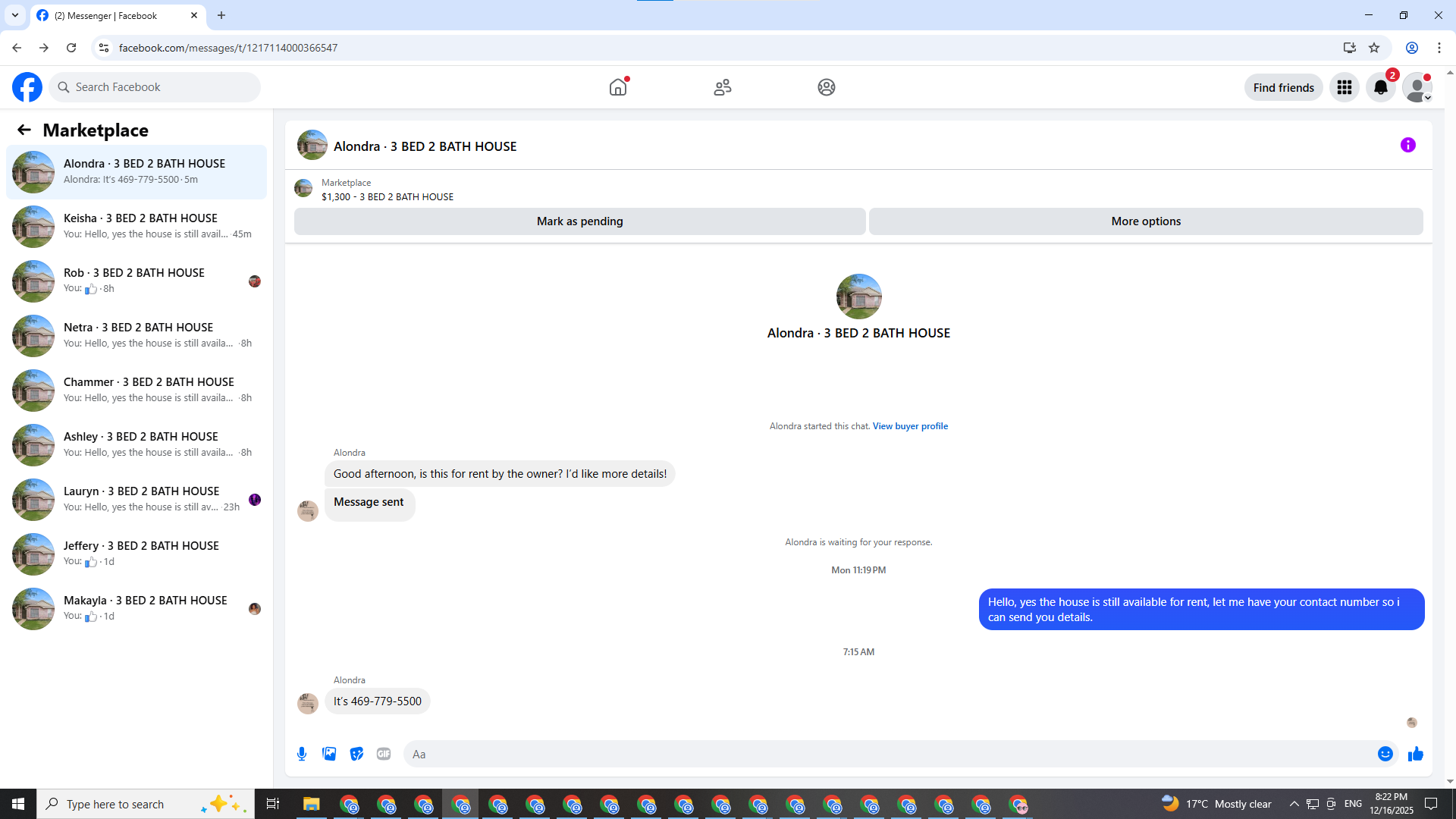Image resolution: width=1456 pixels, height=819 pixels.
Task: Click the message "It's 469-779-5500"
Action: pos(378,701)
